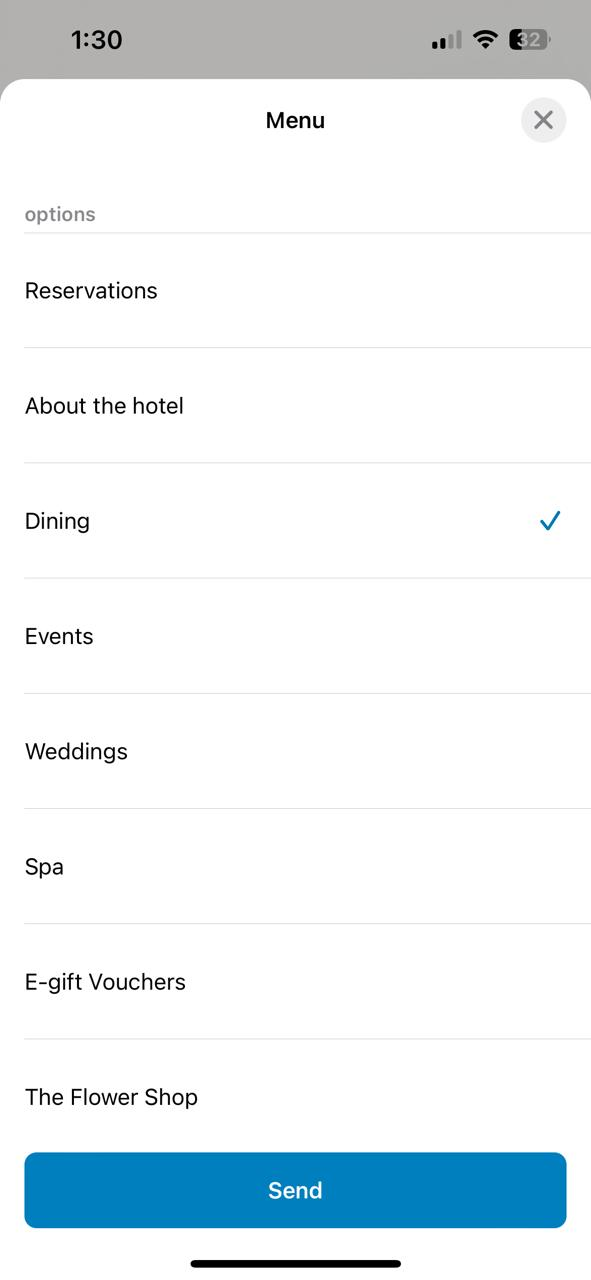
Task: Tap the Wi-Fi status icon
Action: tap(486, 40)
